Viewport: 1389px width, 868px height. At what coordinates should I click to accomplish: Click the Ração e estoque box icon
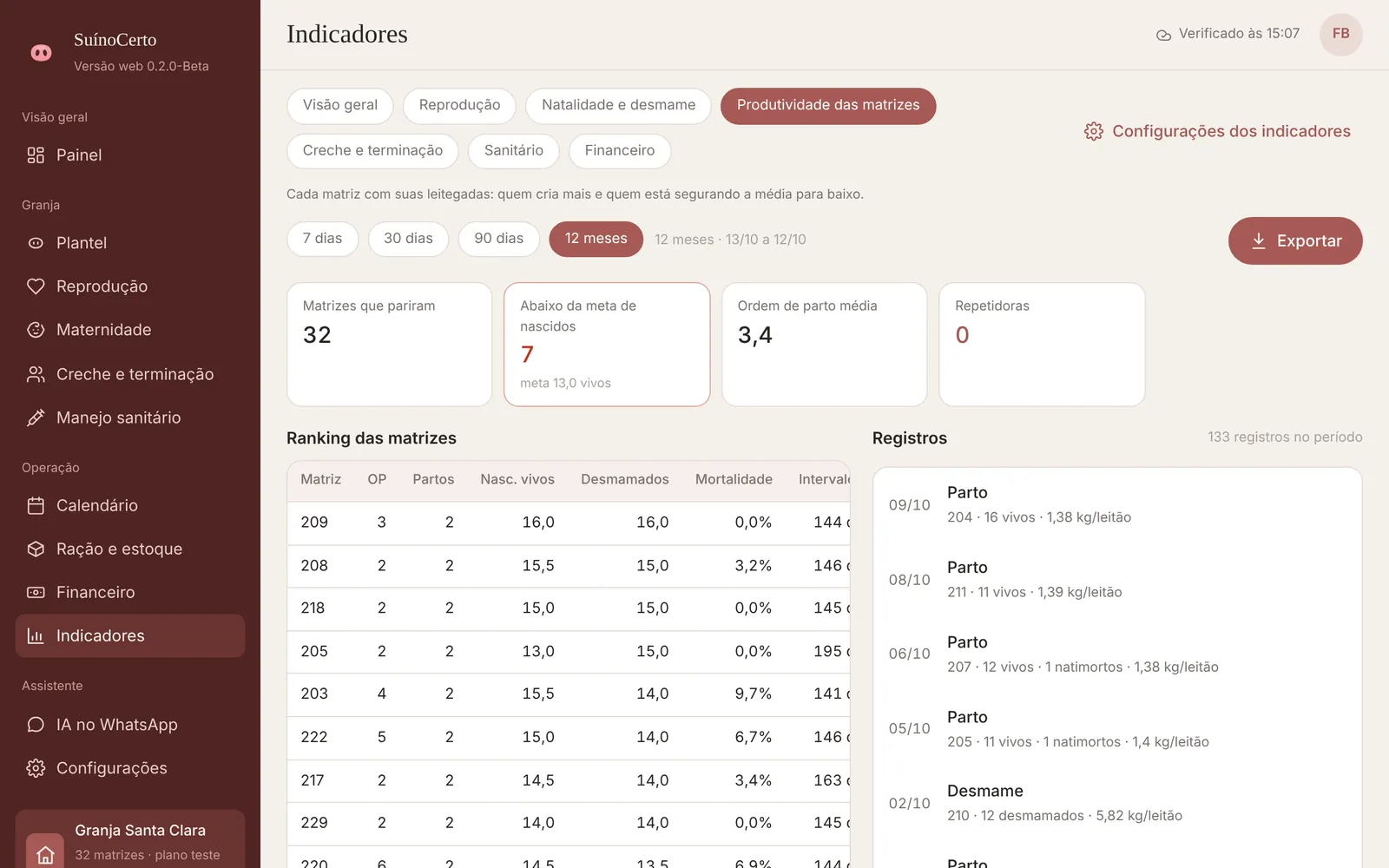click(x=36, y=549)
